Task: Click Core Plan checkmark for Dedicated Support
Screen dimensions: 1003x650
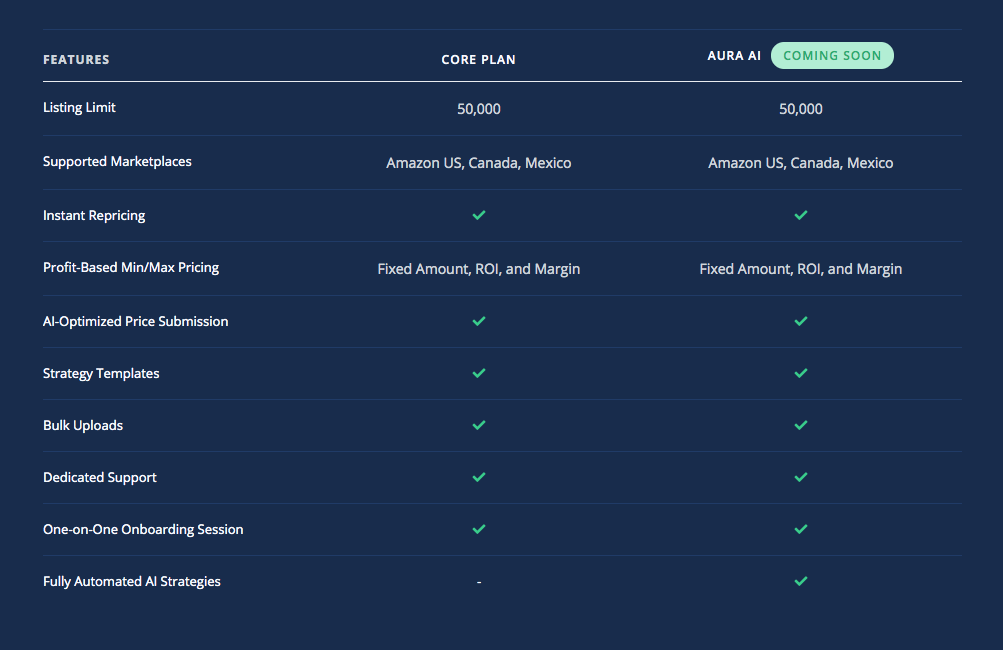Action: 478,477
